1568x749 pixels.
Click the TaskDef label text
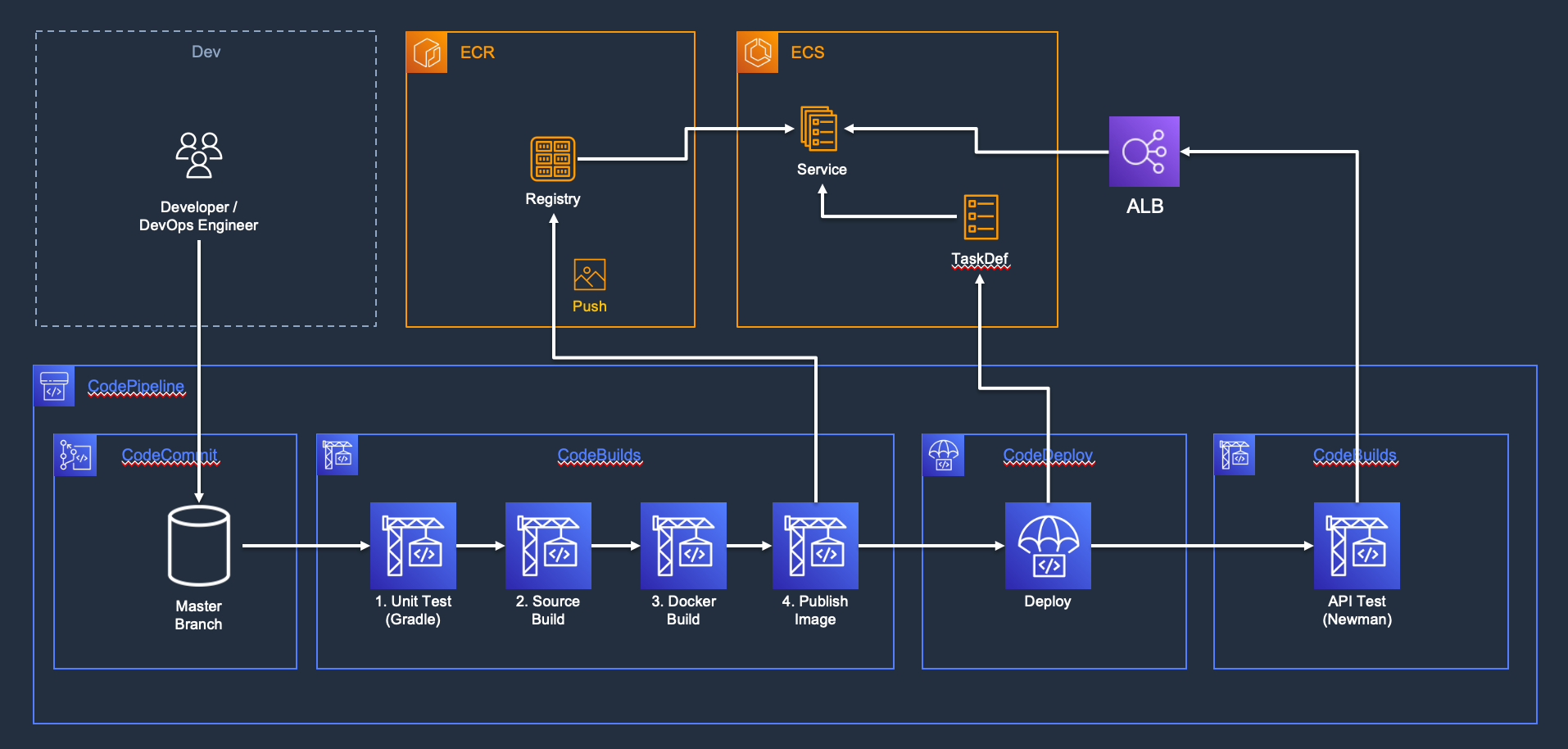(x=980, y=259)
